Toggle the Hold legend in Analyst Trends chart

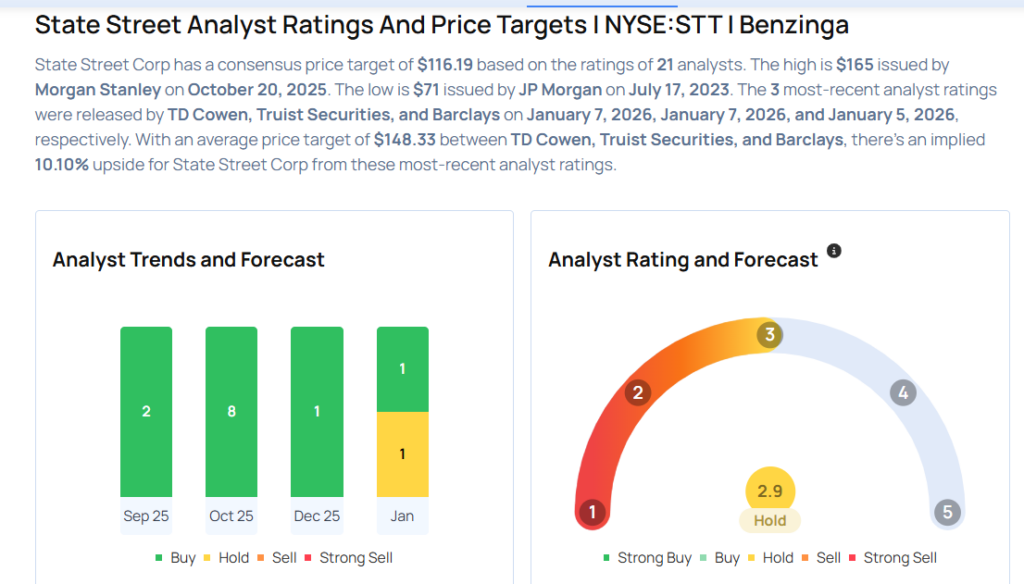[226, 558]
